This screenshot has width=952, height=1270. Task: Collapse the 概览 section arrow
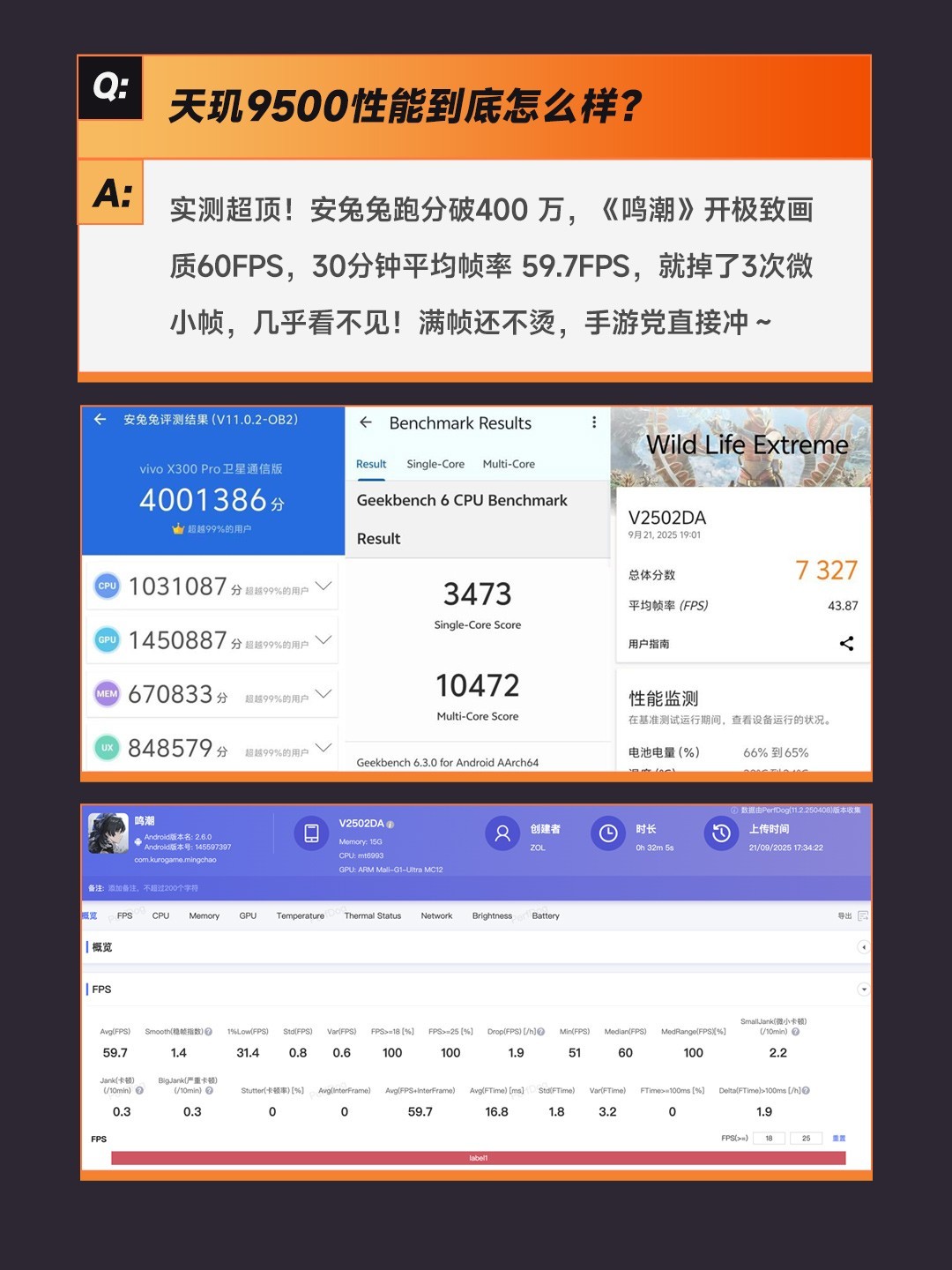coord(863,947)
